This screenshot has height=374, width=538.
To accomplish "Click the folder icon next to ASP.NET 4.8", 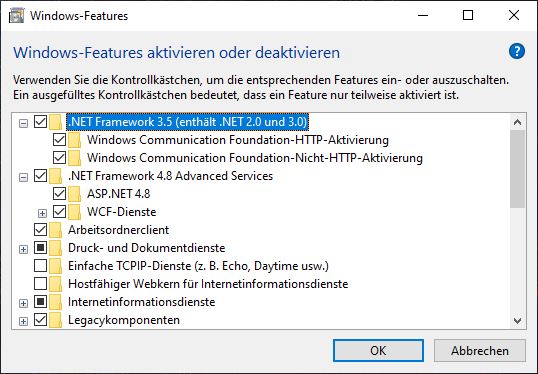I will point(74,194).
